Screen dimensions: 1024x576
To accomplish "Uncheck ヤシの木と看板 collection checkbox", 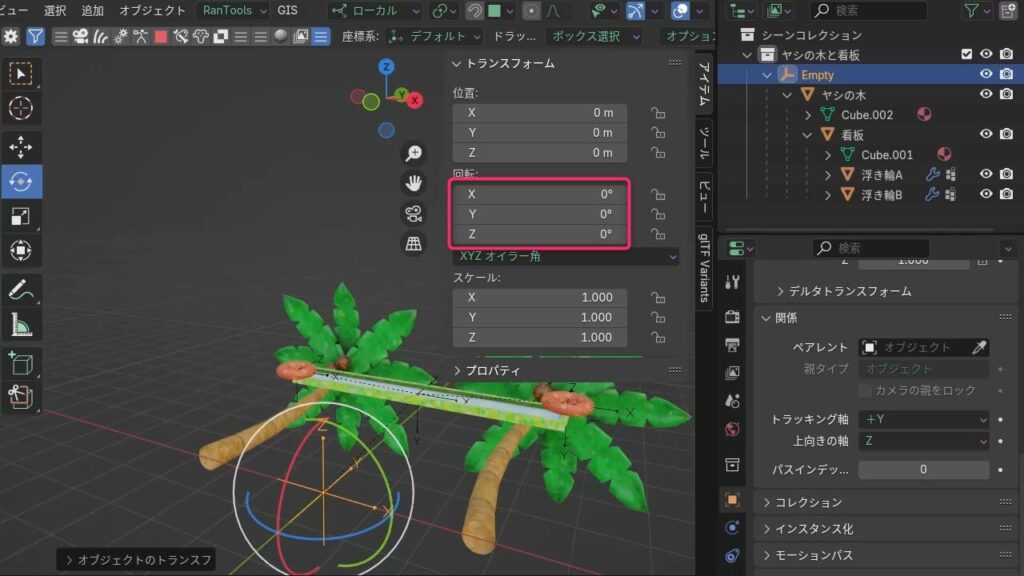I will point(967,54).
